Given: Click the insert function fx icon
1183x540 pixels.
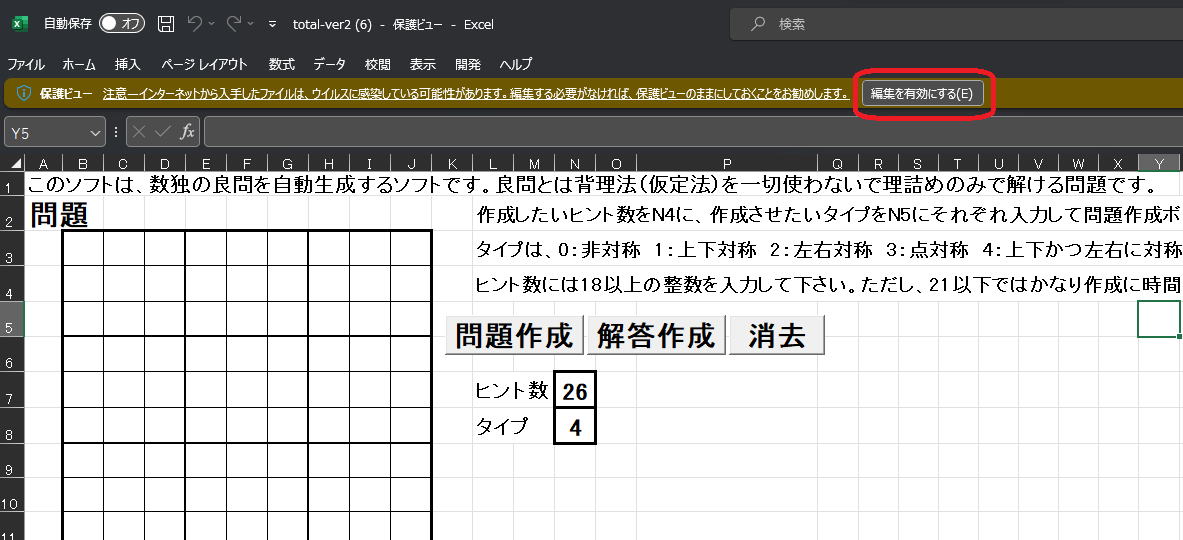Looking at the screenshot, I should [x=187, y=133].
